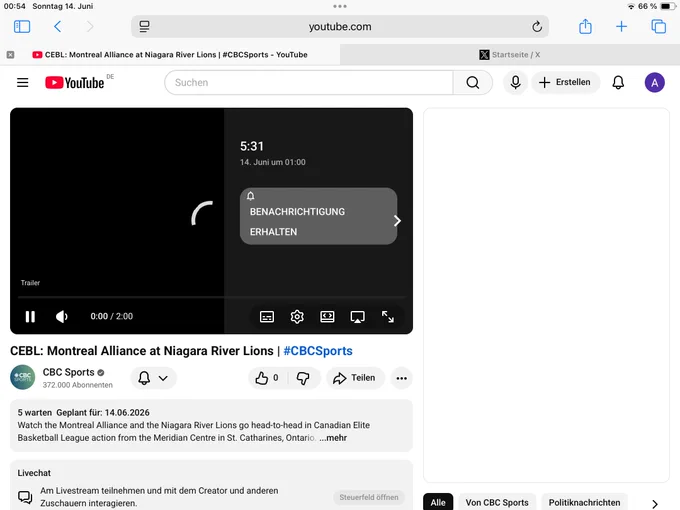680x510 pixels.
Task: Click the Teilen share button
Action: (x=354, y=378)
